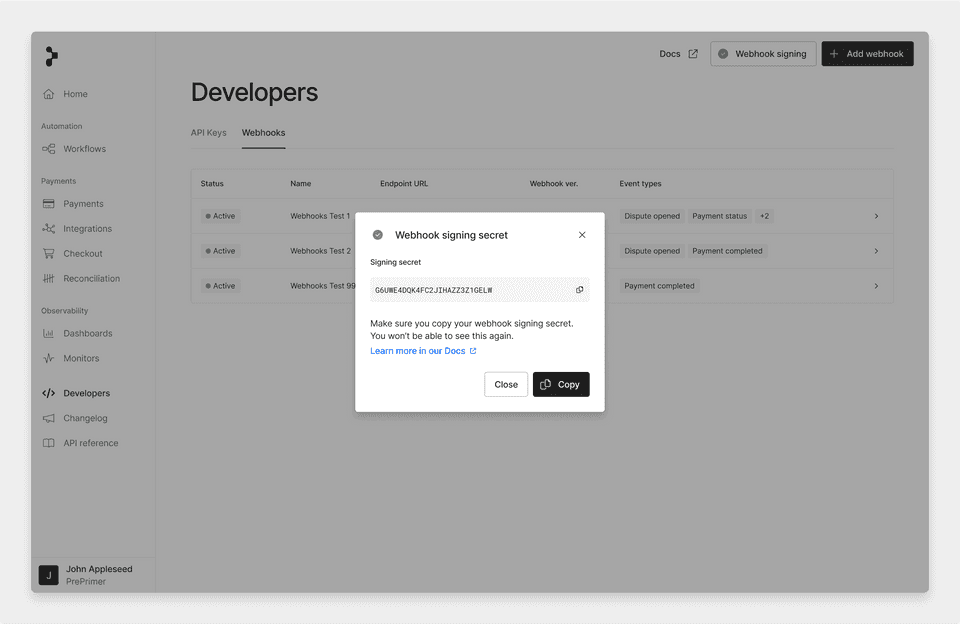
Task: Click the Webhook ver. column header
Action: pyautogui.click(x=553, y=184)
